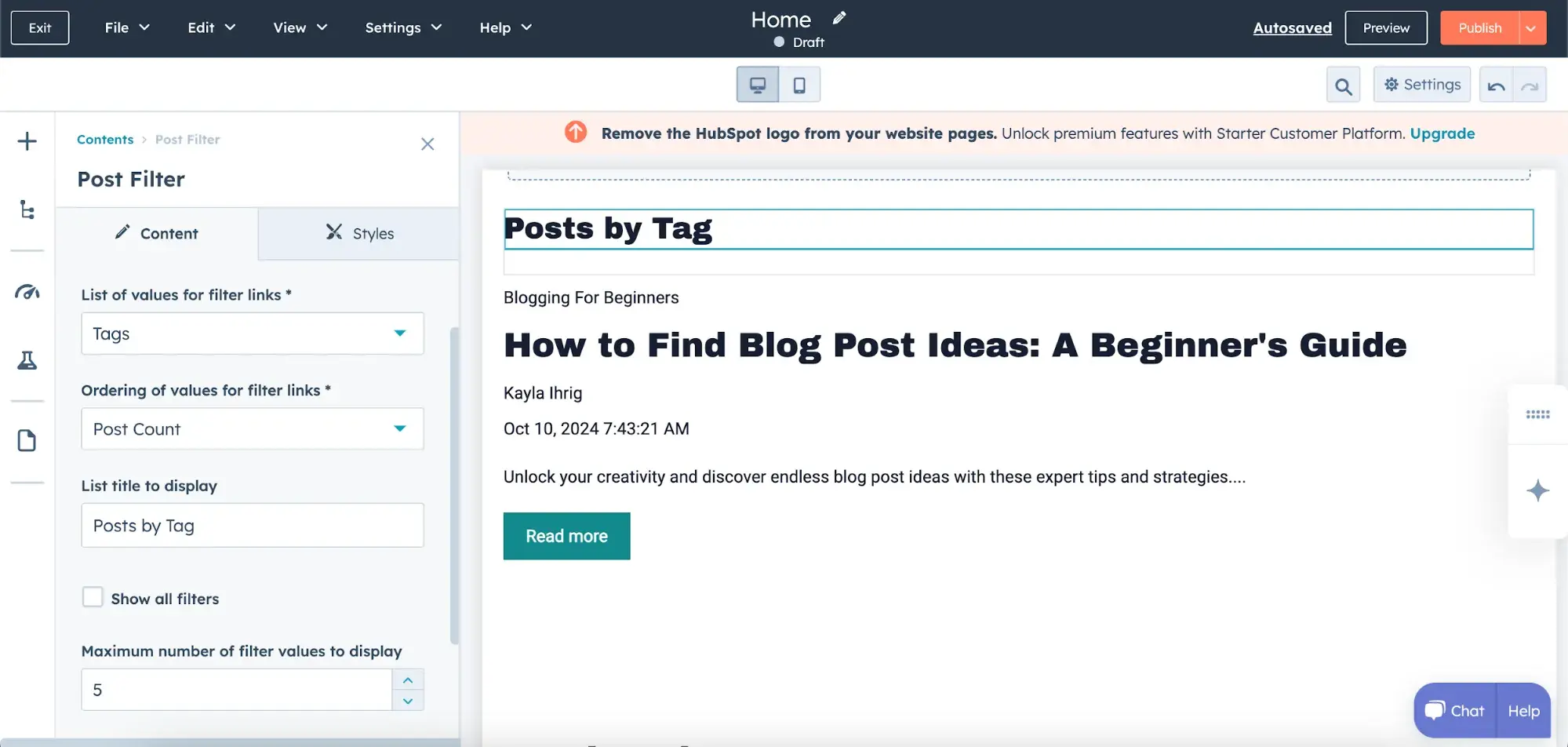Click the Contents breadcrumb link

point(105,140)
